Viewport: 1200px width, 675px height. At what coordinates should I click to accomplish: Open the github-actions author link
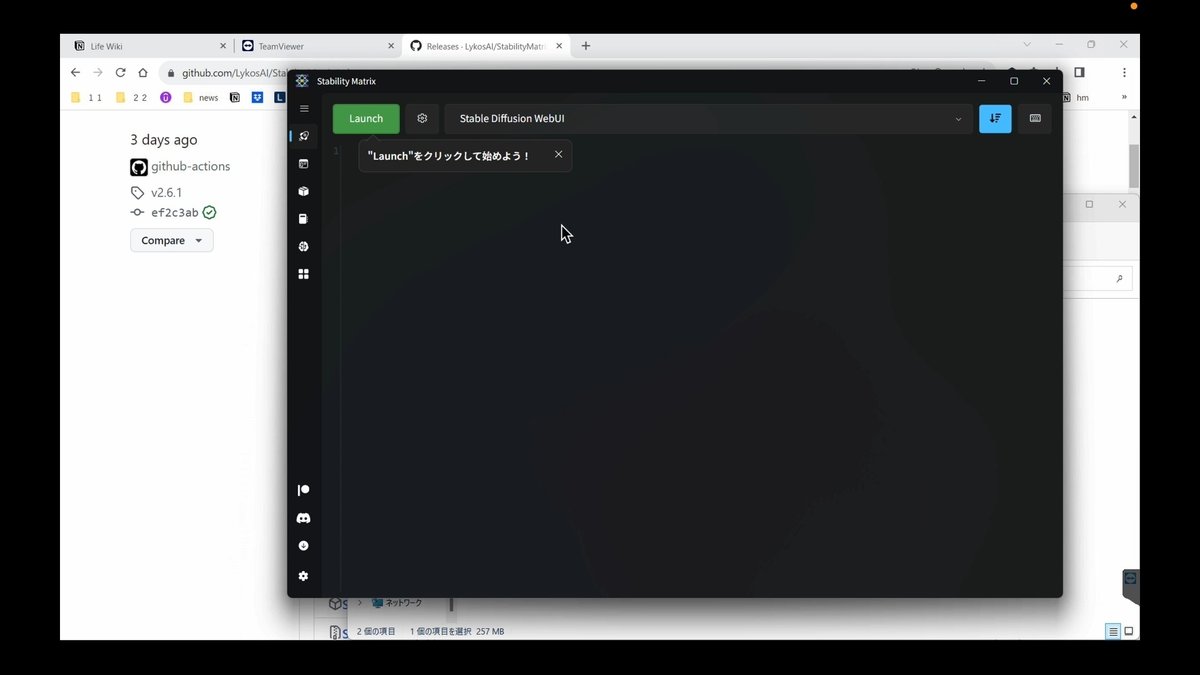point(190,167)
